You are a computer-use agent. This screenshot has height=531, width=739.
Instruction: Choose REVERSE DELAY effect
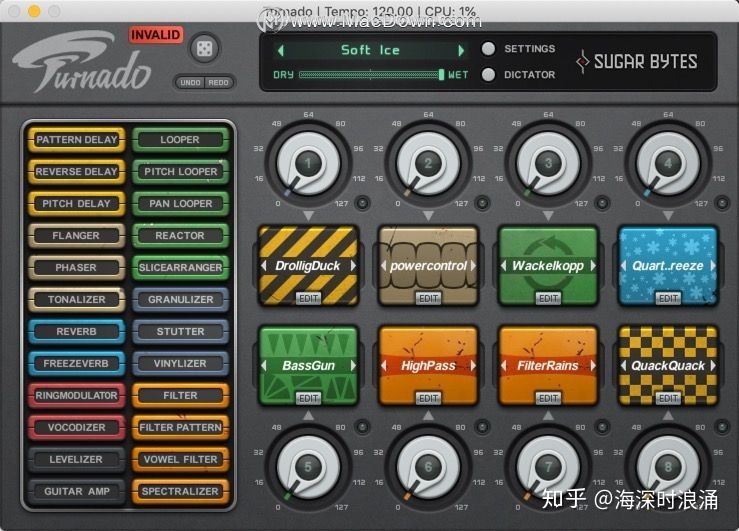click(77, 172)
